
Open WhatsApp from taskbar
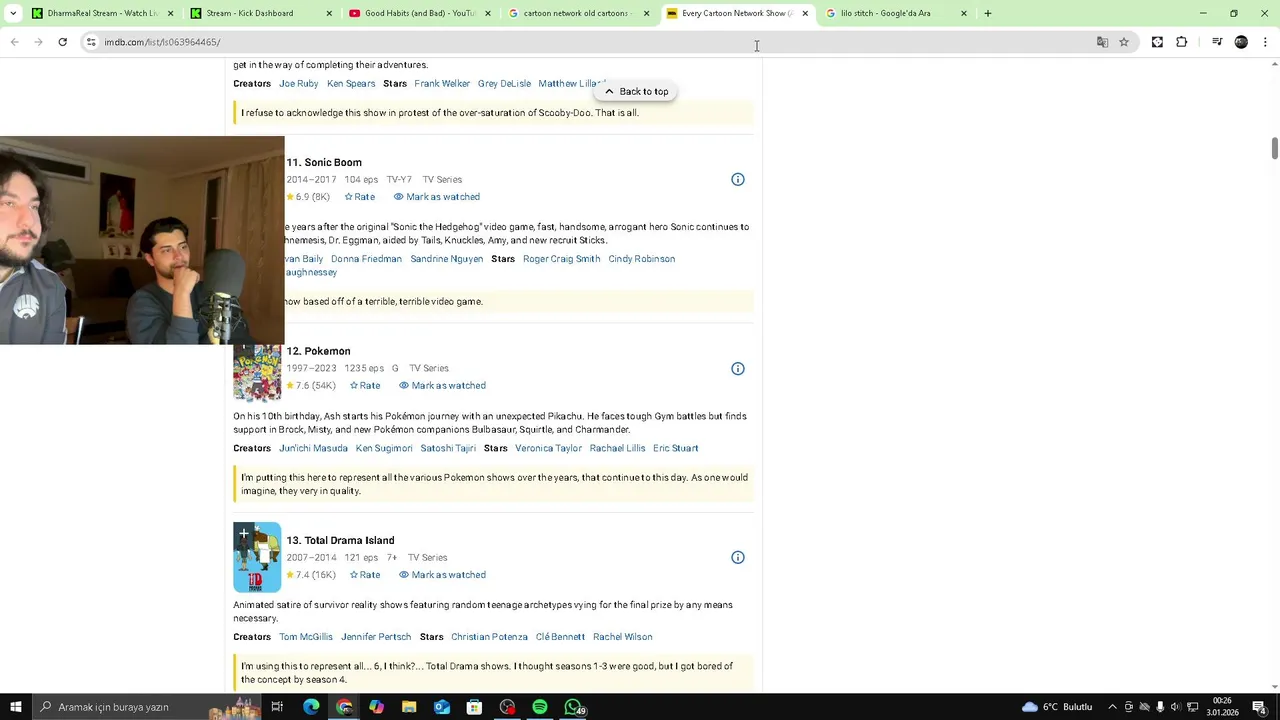573,707
